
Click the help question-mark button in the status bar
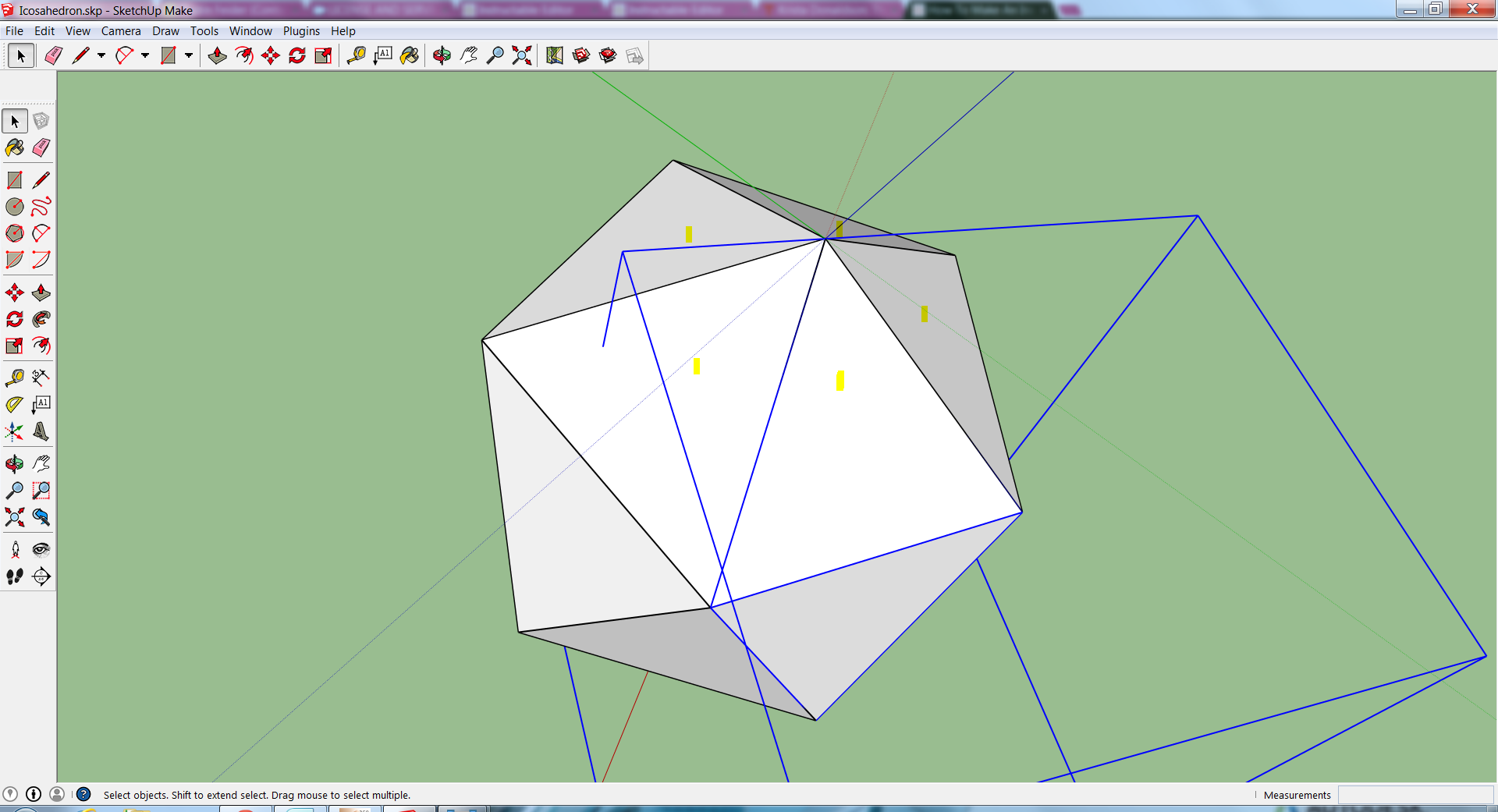point(83,795)
